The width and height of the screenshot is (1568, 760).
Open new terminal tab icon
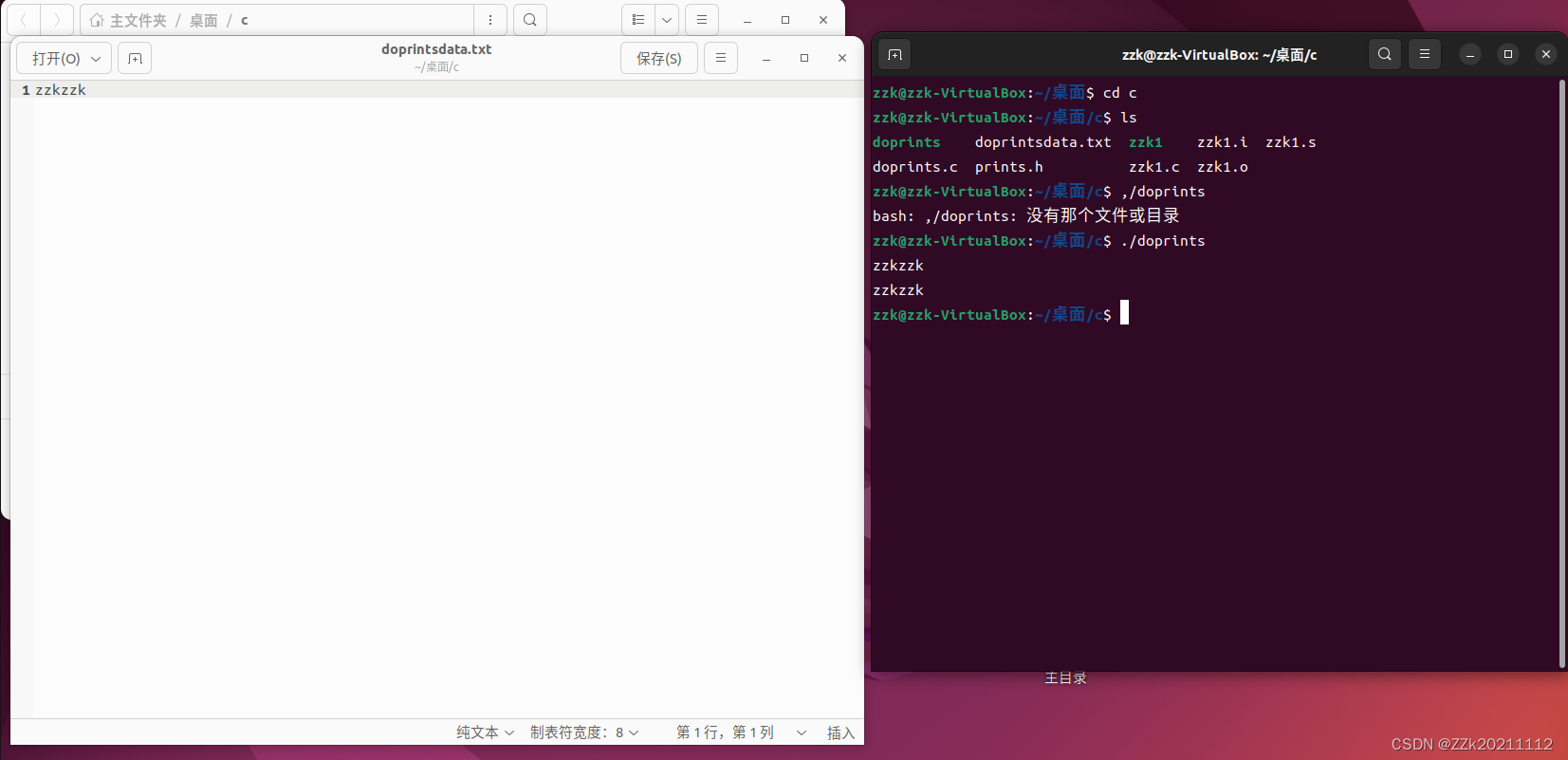click(895, 55)
